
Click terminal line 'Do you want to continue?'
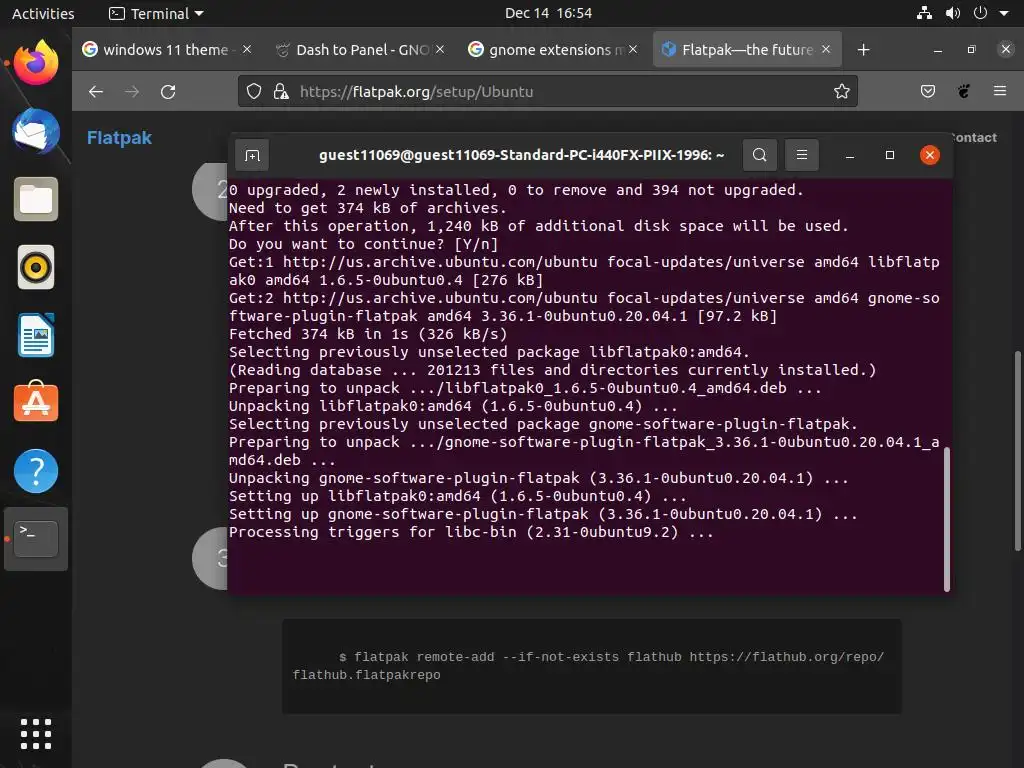pyautogui.click(x=363, y=244)
